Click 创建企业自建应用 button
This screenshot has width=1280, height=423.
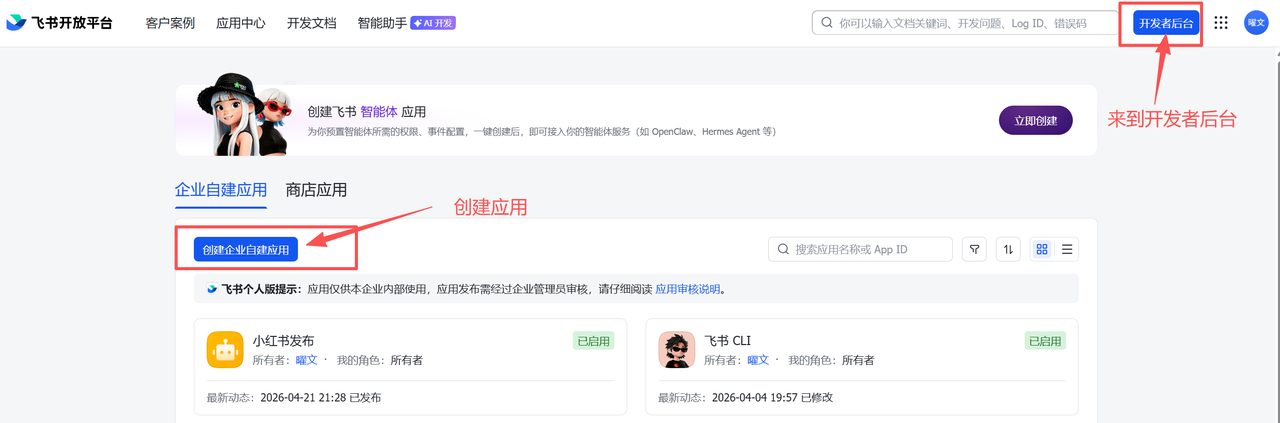pyautogui.click(x=246, y=249)
